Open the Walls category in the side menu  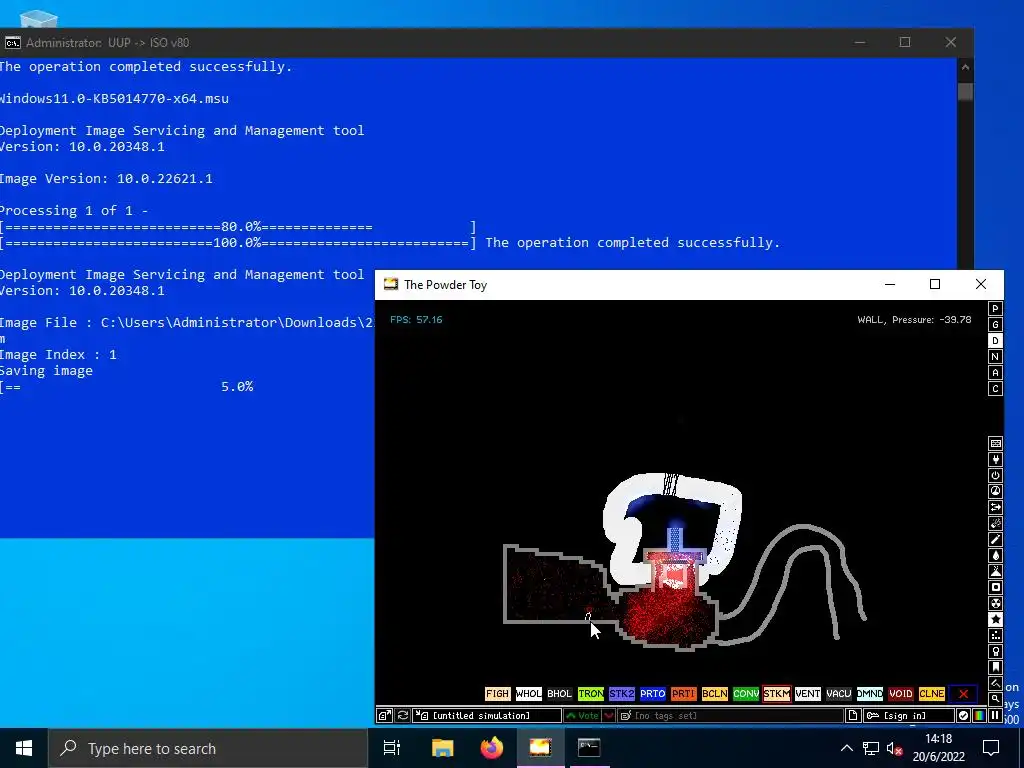[x=995, y=443]
